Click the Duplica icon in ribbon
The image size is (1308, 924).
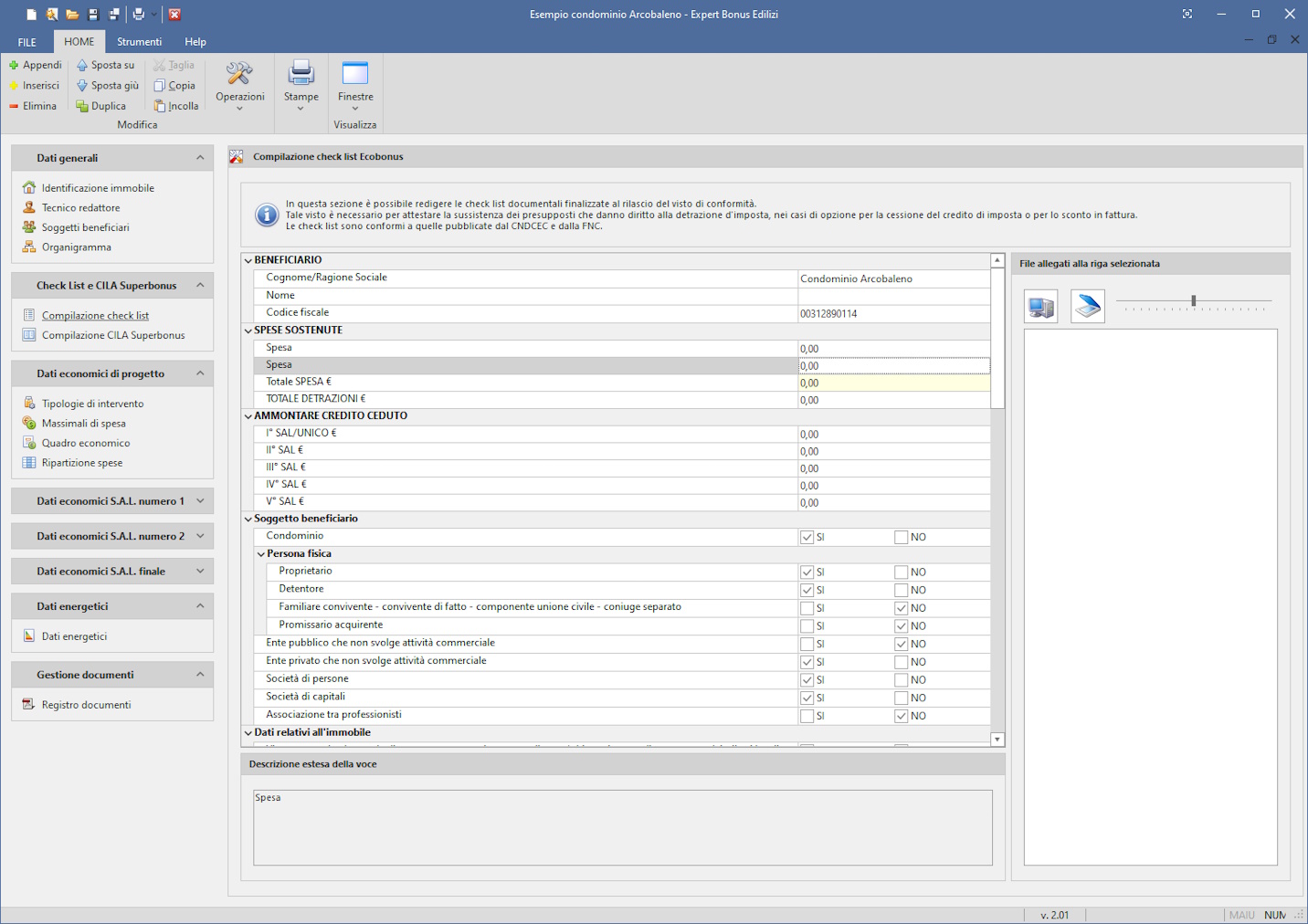82,106
